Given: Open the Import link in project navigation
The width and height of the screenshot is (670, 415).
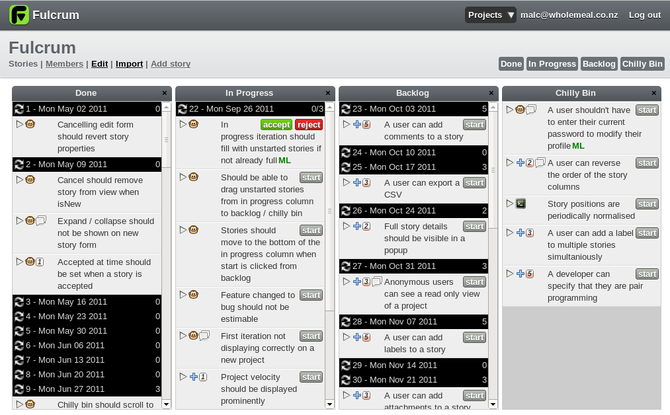Looking at the screenshot, I should coord(129,64).
